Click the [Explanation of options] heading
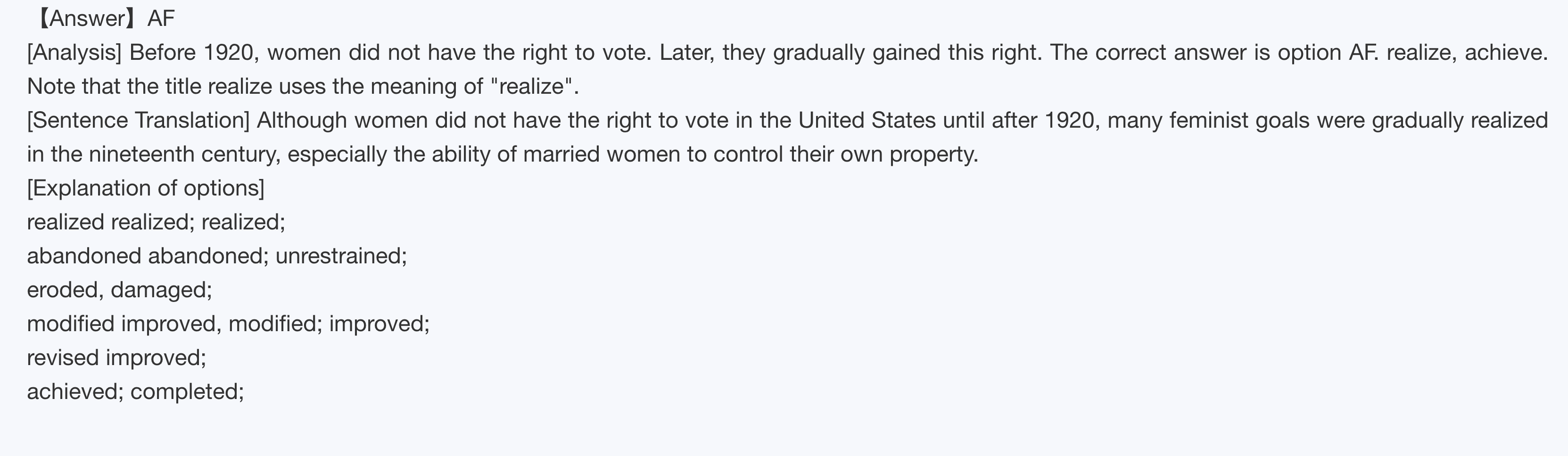The width and height of the screenshot is (1568, 456). [146, 188]
